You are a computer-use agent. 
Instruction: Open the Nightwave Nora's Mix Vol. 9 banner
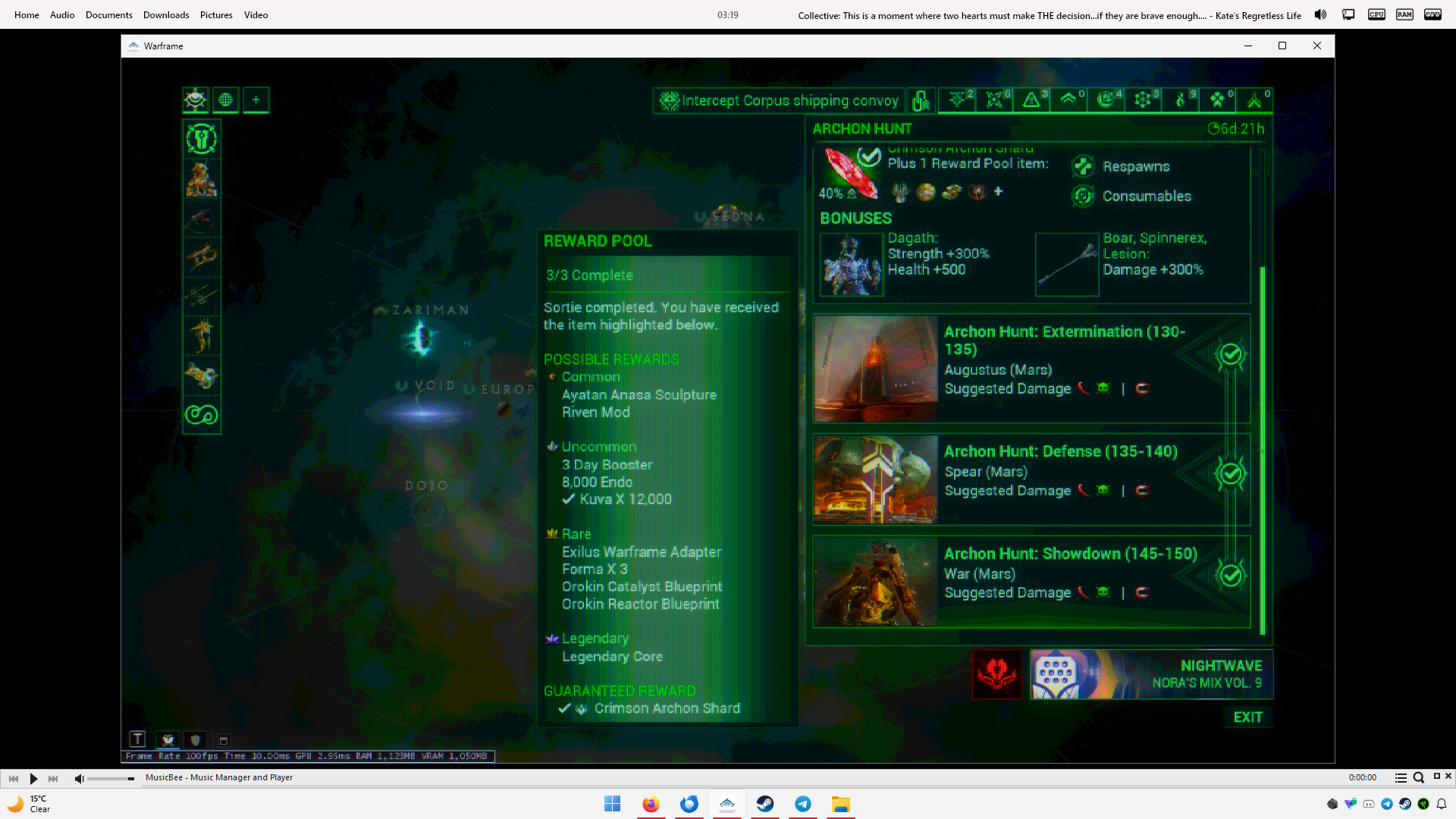click(1151, 674)
